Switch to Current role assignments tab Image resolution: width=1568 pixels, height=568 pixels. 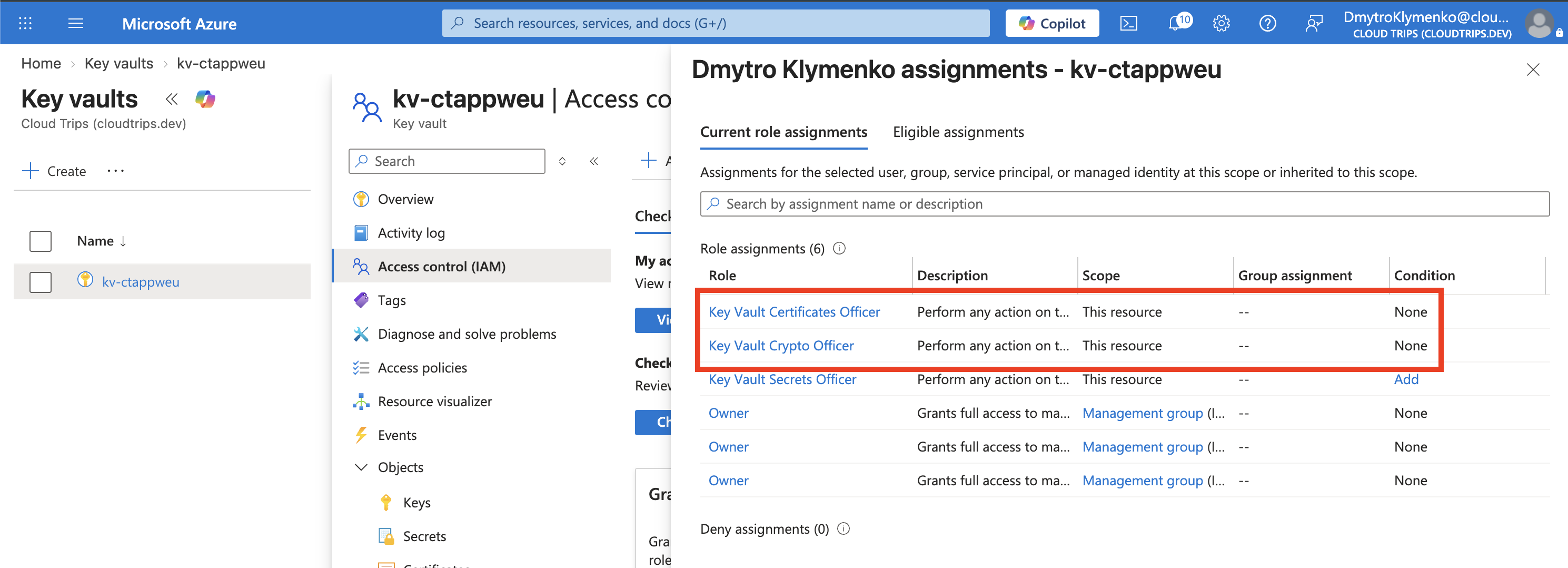(783, 132)
